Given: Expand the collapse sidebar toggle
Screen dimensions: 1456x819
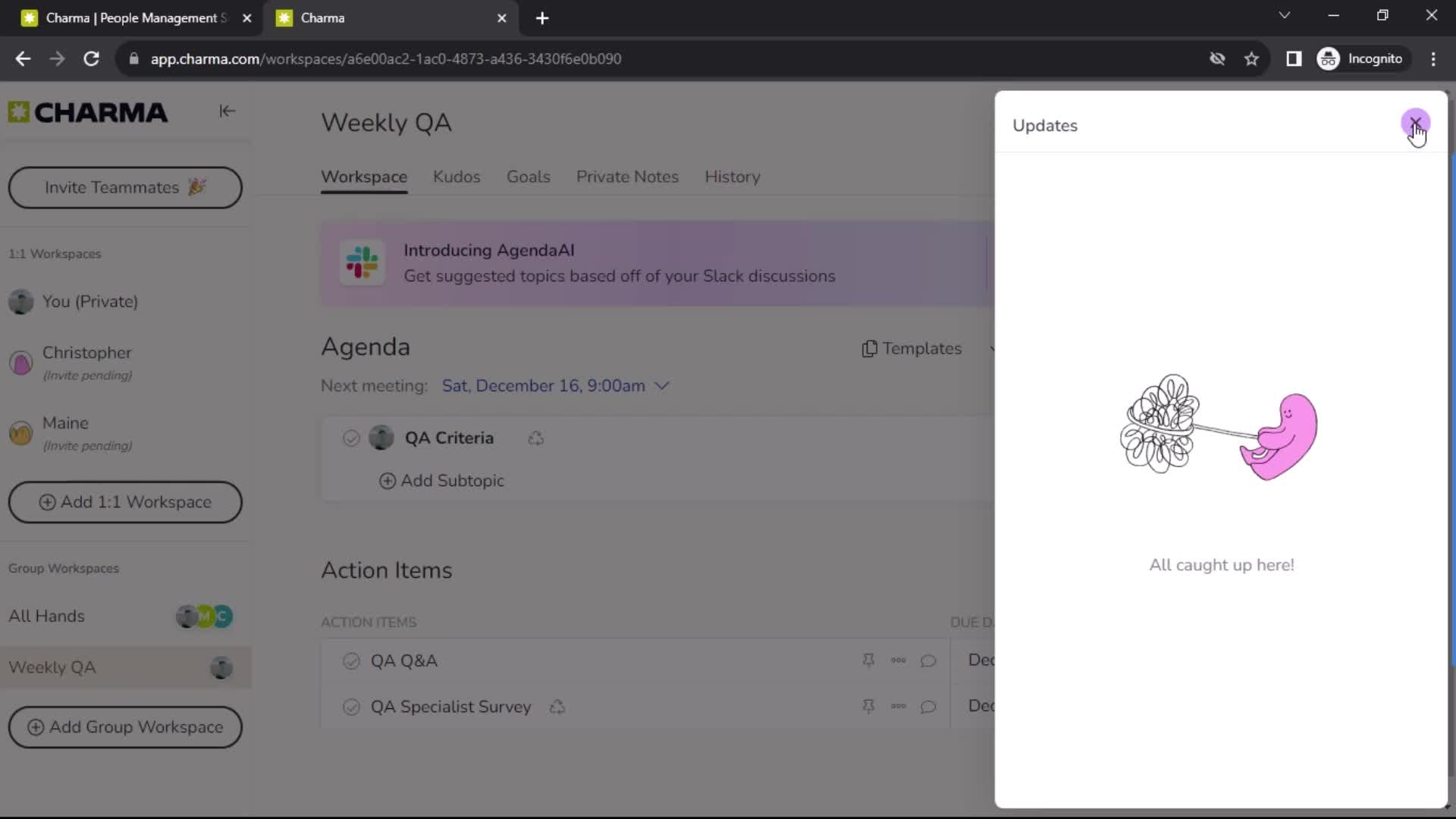Looking at the screenshot, I should click(x=227, y=111).
